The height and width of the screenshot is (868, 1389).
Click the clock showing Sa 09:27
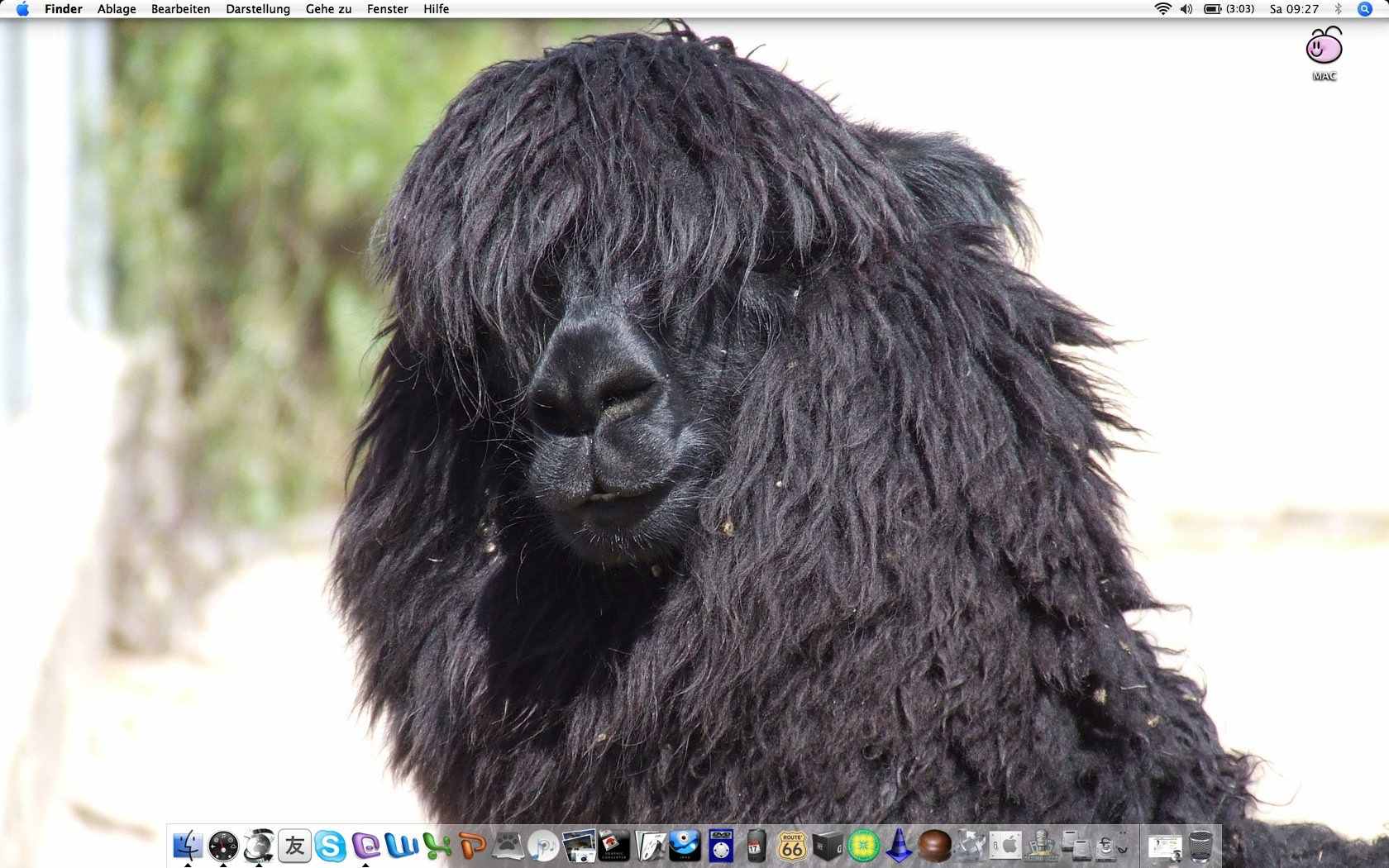[x=1294, y=9]
